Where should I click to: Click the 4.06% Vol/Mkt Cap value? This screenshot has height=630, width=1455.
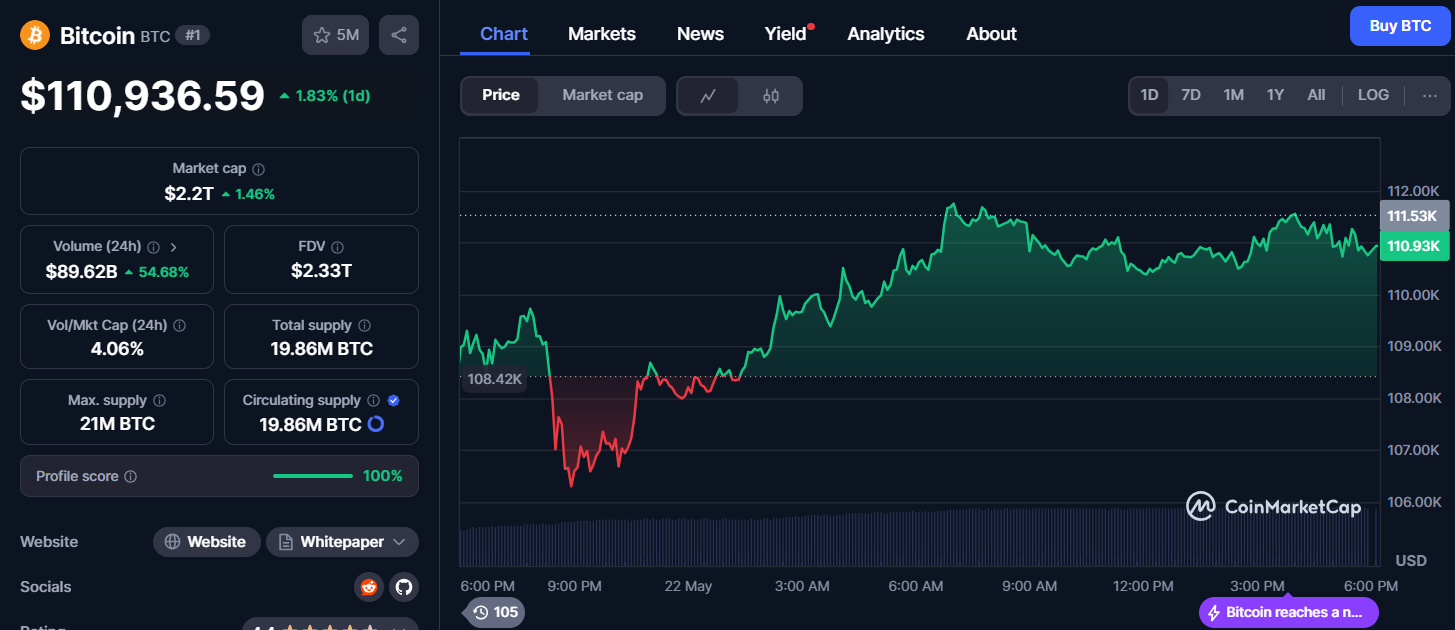click(117, 349)
